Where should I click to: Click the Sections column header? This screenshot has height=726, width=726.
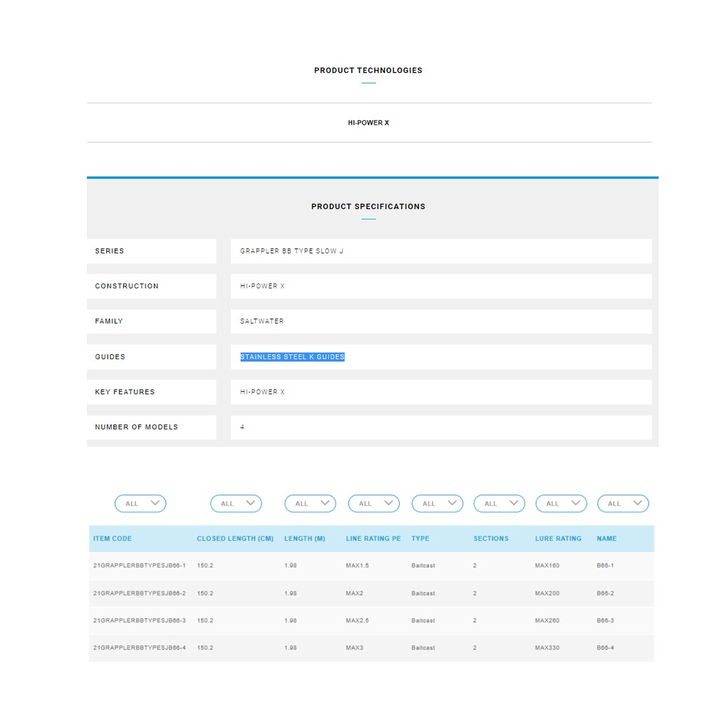coord(491,539)
